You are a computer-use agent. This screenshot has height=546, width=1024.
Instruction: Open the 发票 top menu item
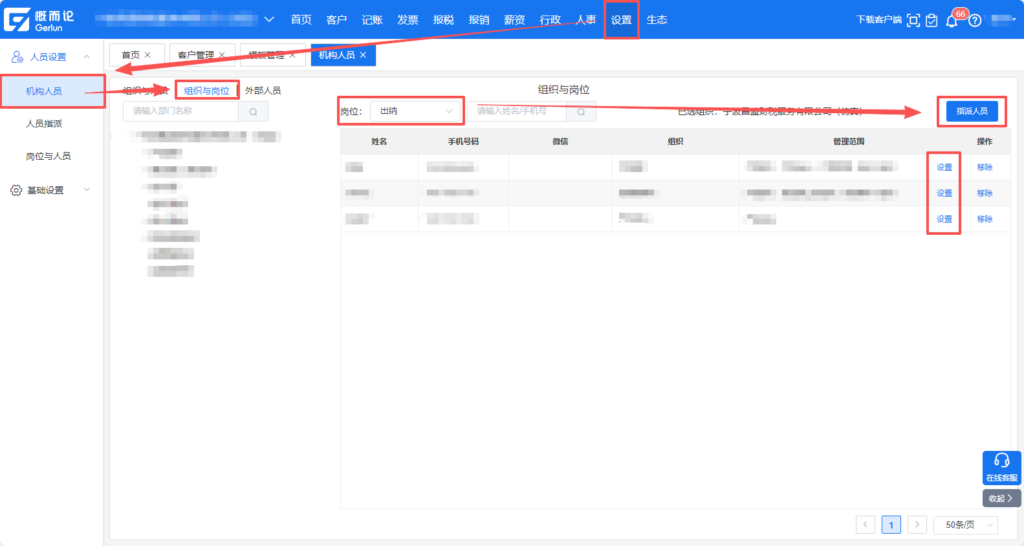[x=407, y=20]
